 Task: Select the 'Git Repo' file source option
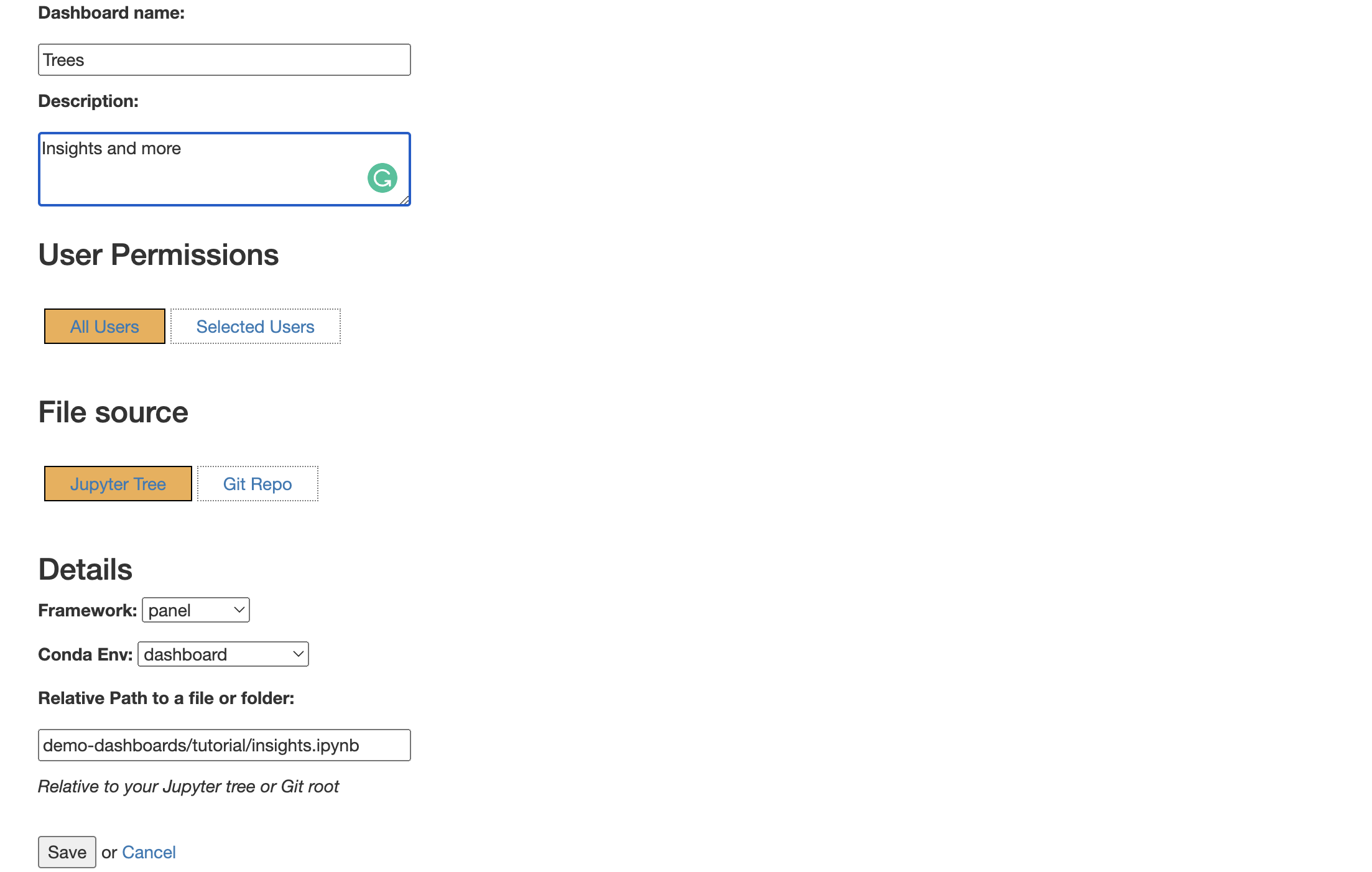[257, 483]
